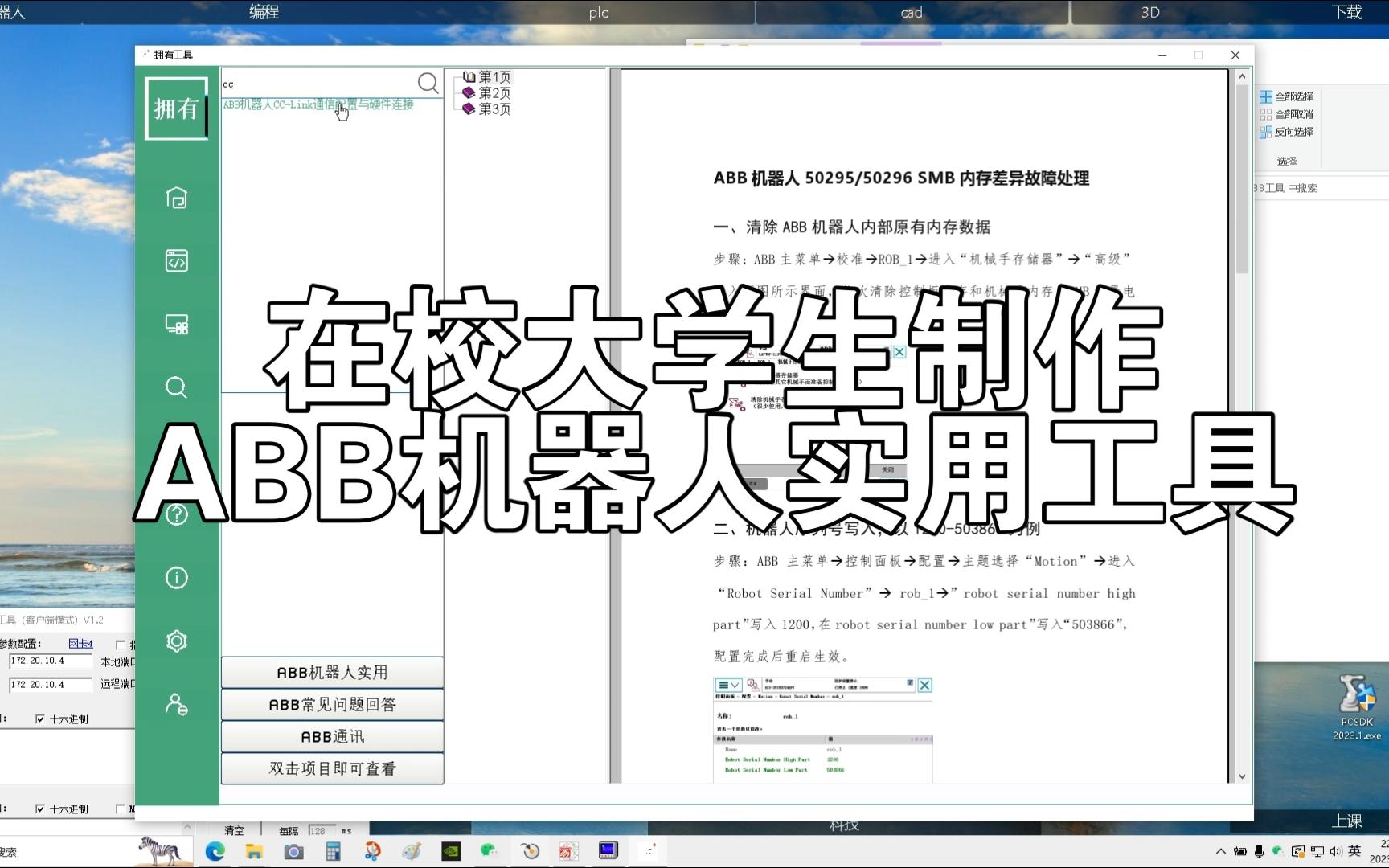The image size is (1389, 868).
Task: Click document viewer scroll up arrow
Action: point(1242,76)
